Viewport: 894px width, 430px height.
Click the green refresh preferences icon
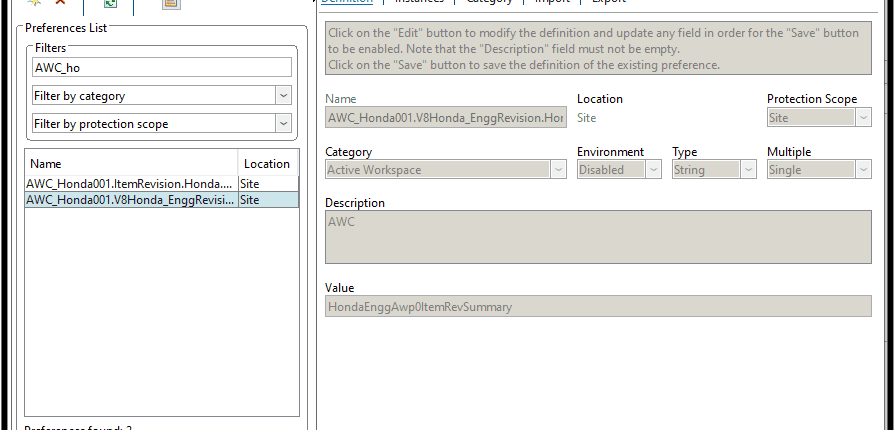pyautogui.click(x=110, y=3)
